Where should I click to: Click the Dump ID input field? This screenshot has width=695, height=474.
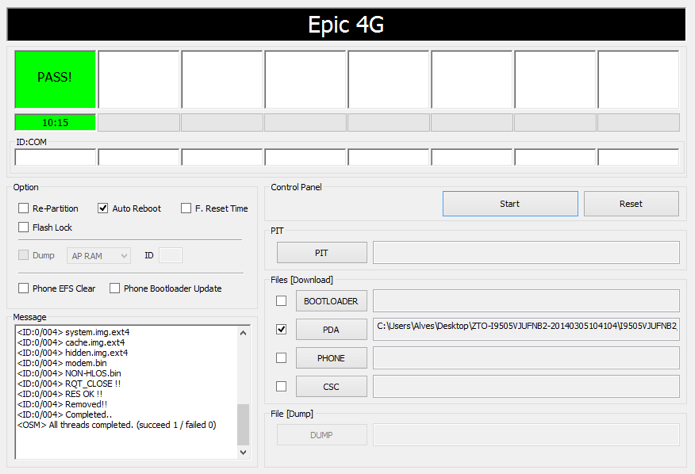click(171, 255)
